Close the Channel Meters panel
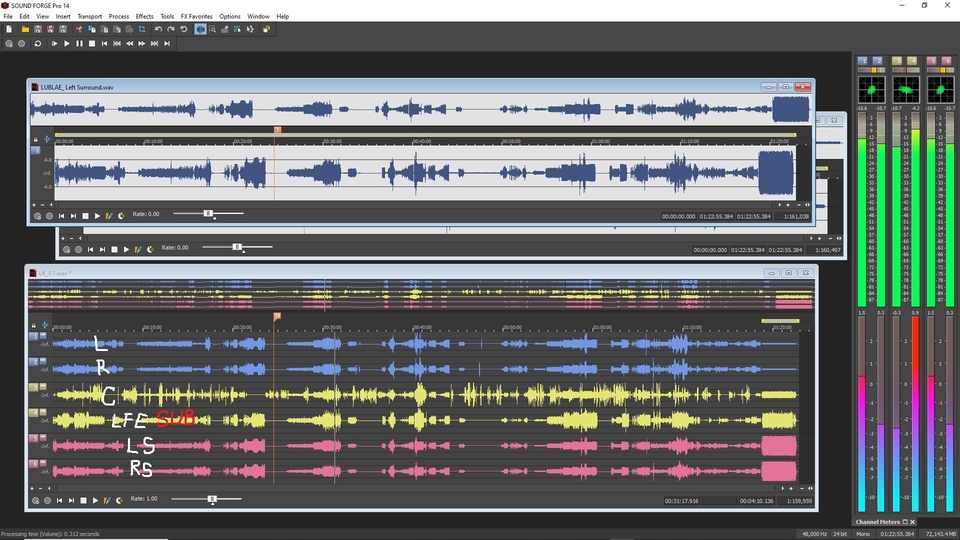Screen dimensions: 960x540 point(912,522)
